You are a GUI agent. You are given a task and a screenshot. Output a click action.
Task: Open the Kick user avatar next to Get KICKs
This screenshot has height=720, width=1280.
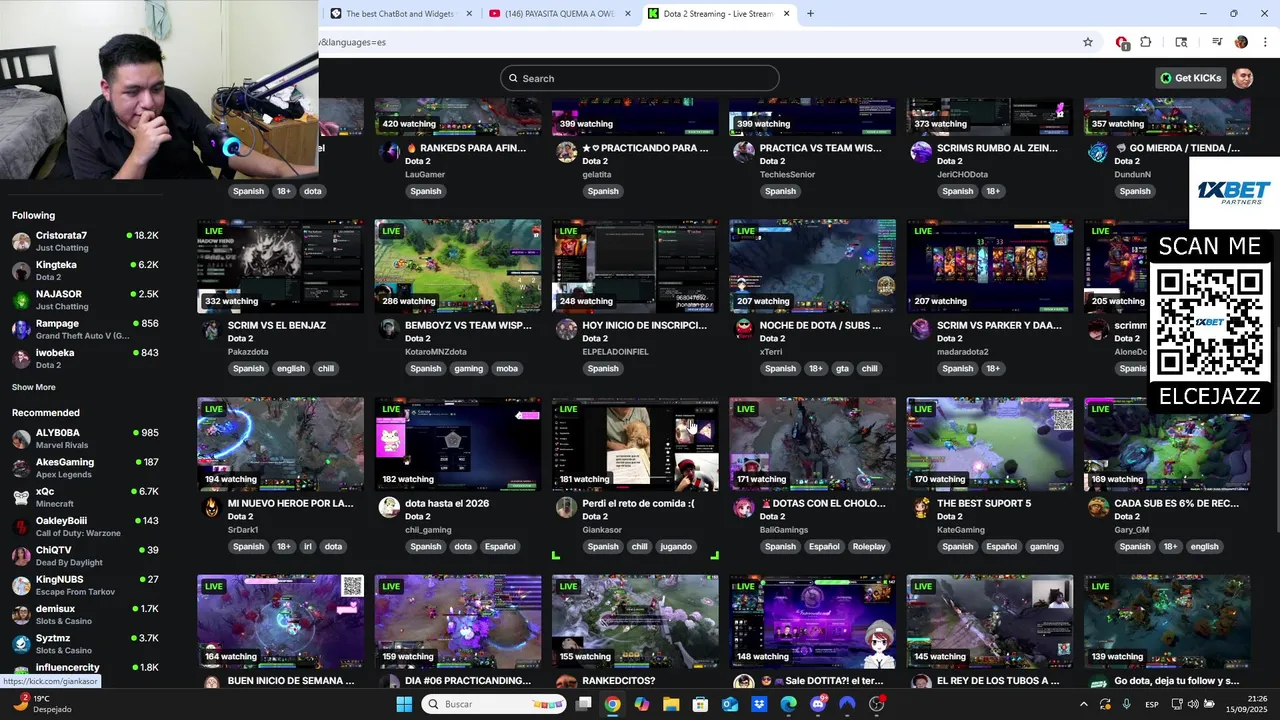click(x=1243, y=78)
